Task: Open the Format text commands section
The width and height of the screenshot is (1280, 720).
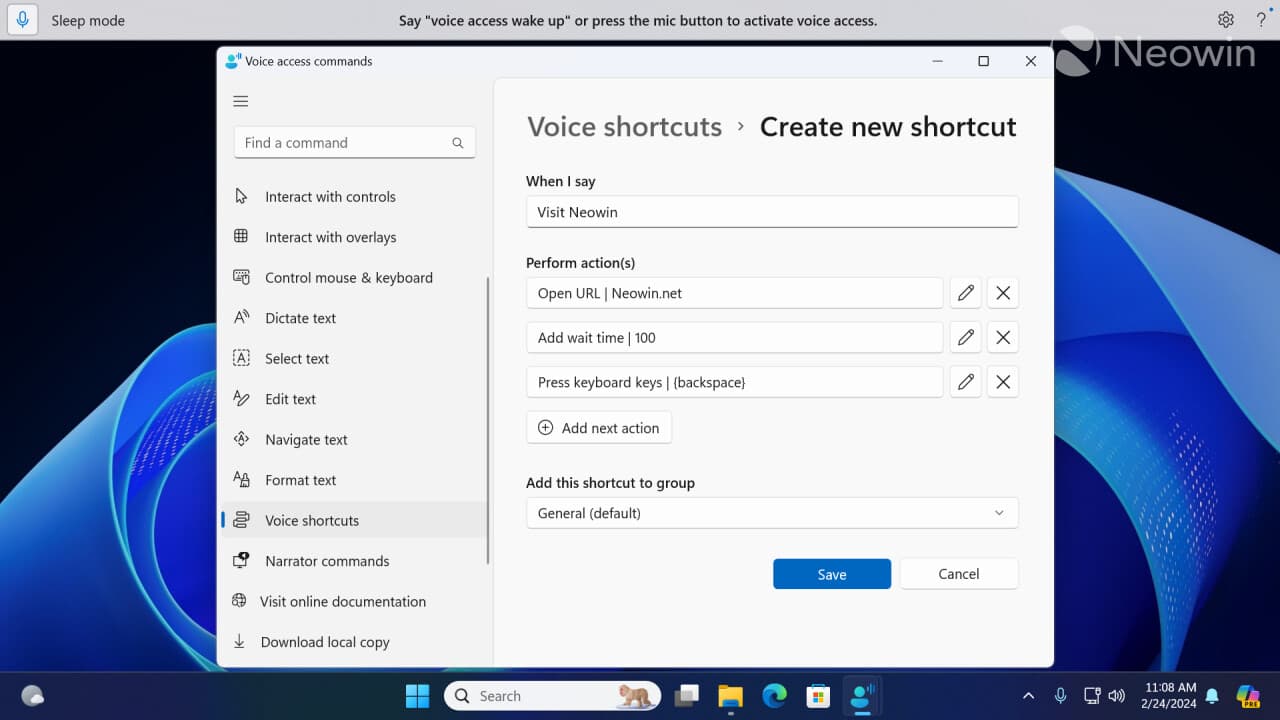Action: 301,480
